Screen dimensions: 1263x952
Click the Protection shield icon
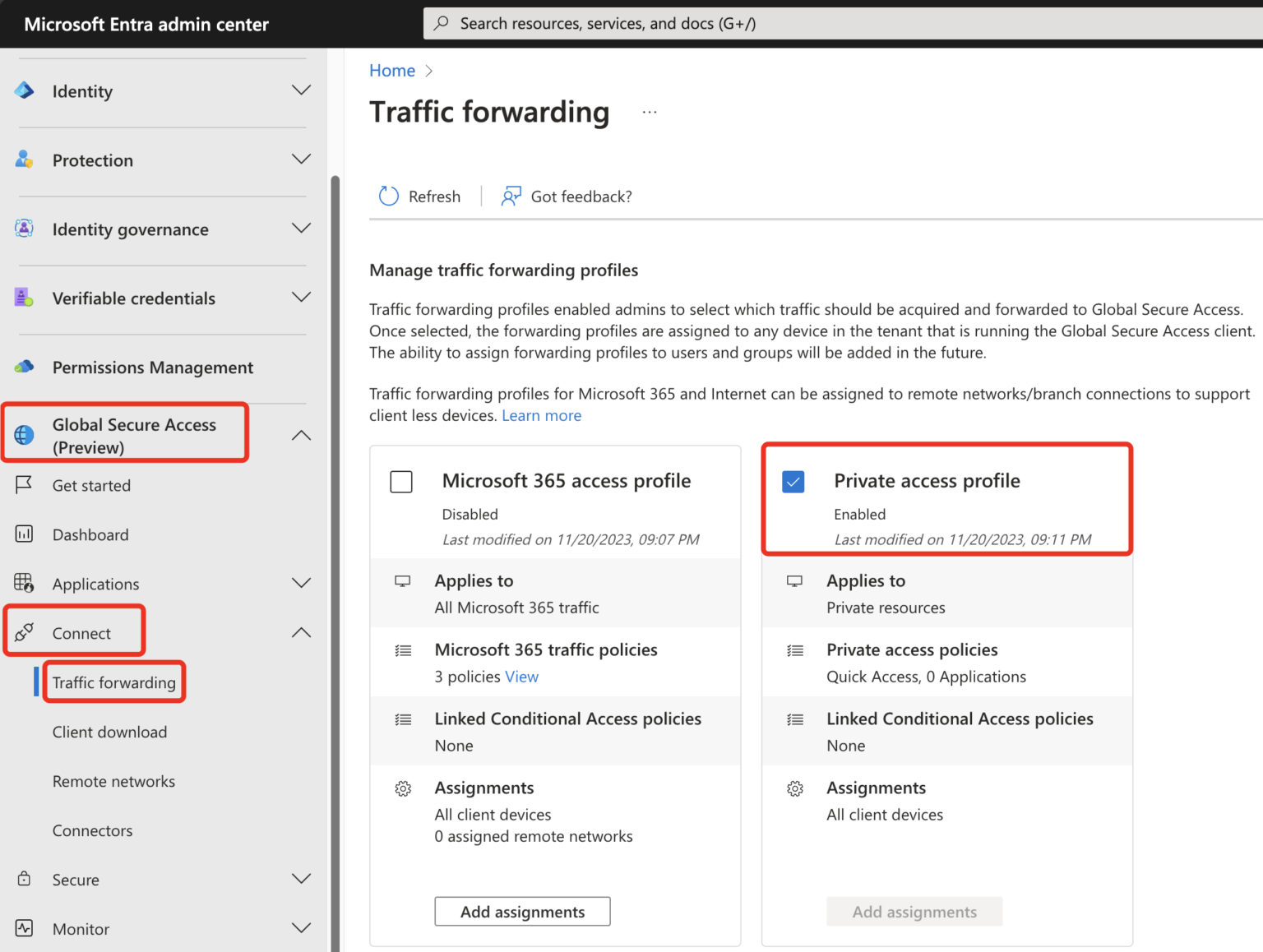click(x=25, y=159)
